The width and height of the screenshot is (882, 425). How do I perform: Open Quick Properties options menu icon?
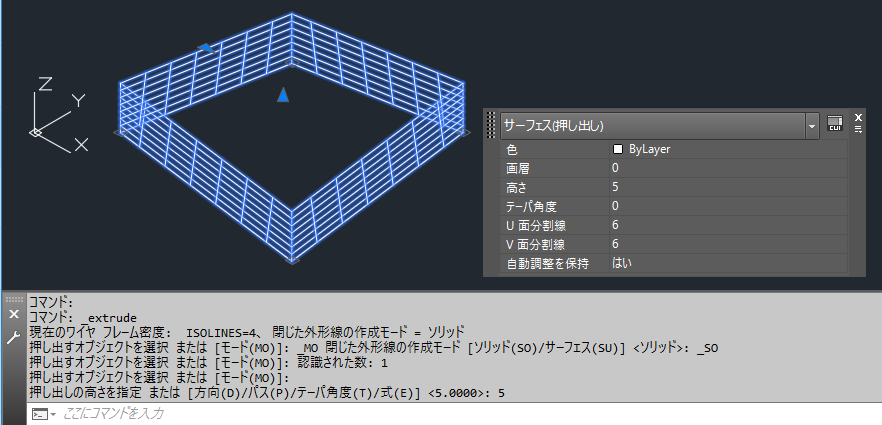(x=858, y=130)
